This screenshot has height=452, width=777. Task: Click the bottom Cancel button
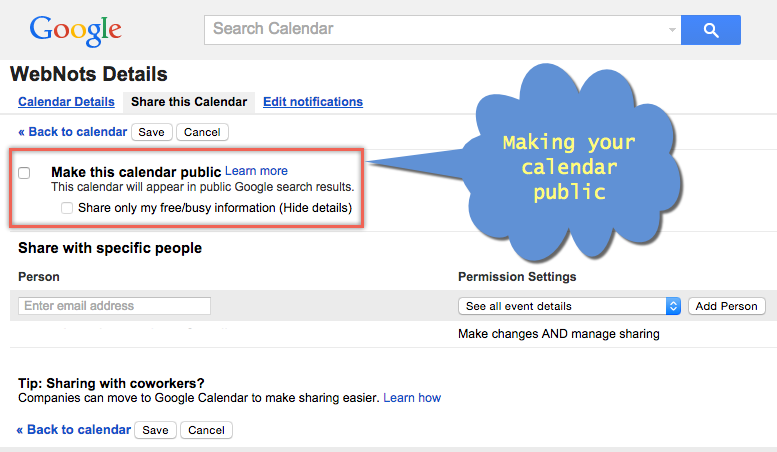(x=206, y=430)
